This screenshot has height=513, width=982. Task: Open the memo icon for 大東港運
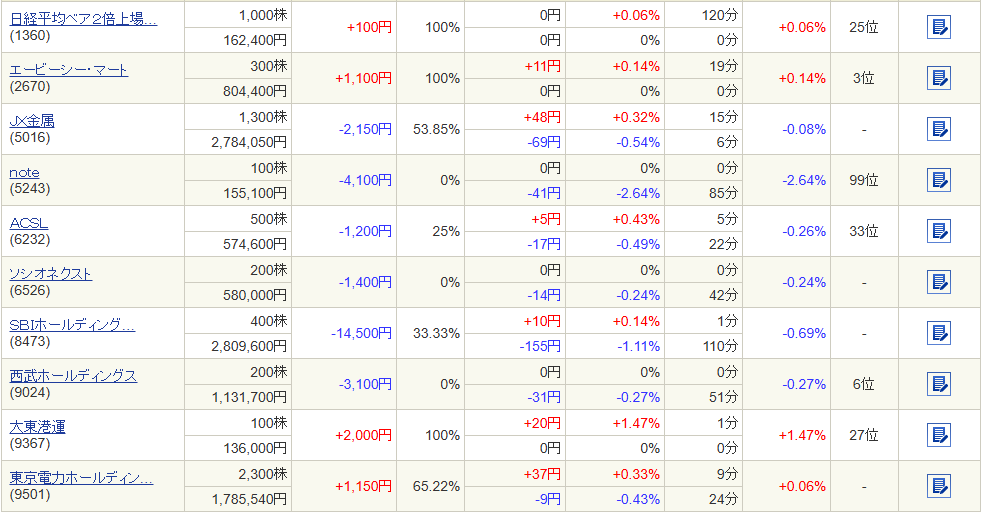[938, 435]
